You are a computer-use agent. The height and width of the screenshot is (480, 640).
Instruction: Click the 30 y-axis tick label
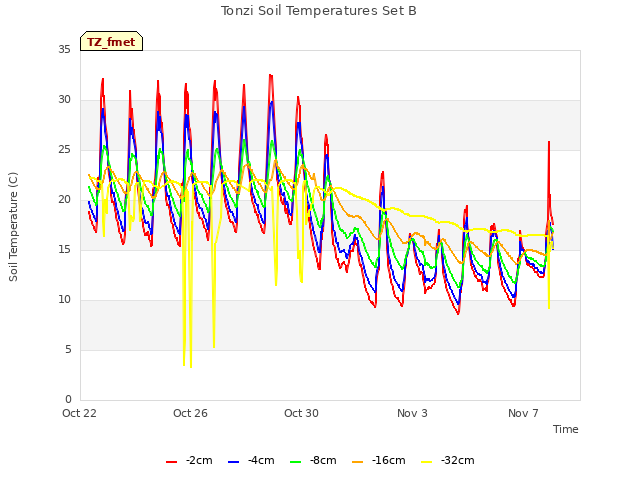(64, 100)
